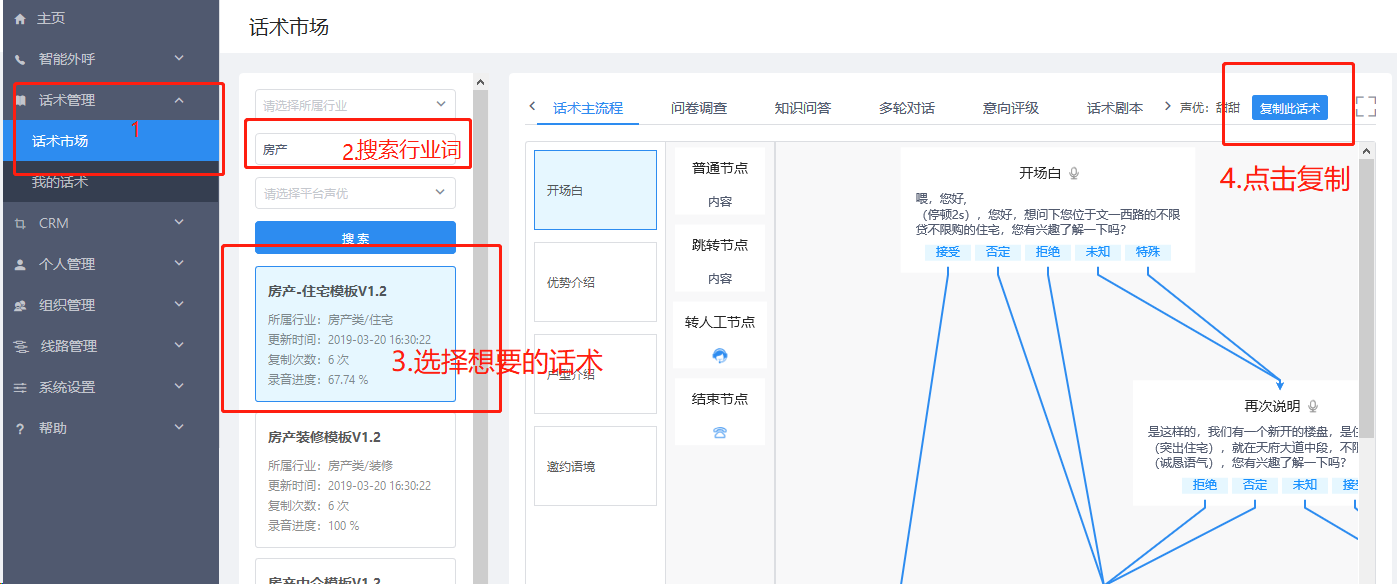Click the question mark icon beside 帮助
Screen dimensions: 1397x584
[x=20, y=429]
